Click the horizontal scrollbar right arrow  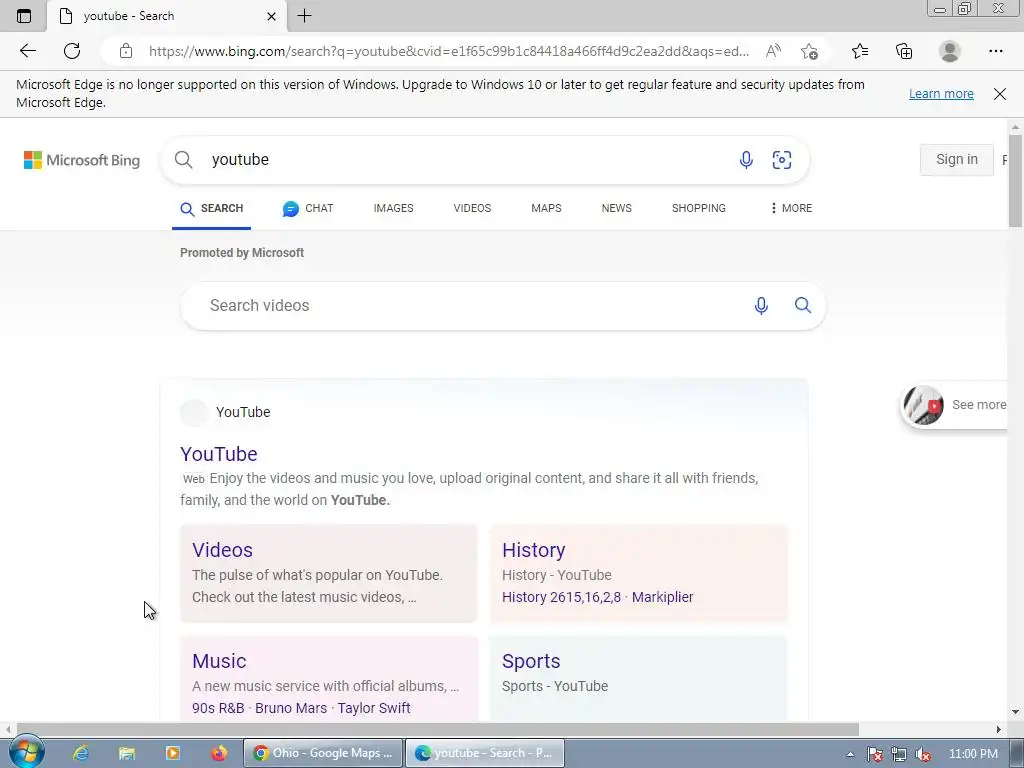click(x=999, y=729)
